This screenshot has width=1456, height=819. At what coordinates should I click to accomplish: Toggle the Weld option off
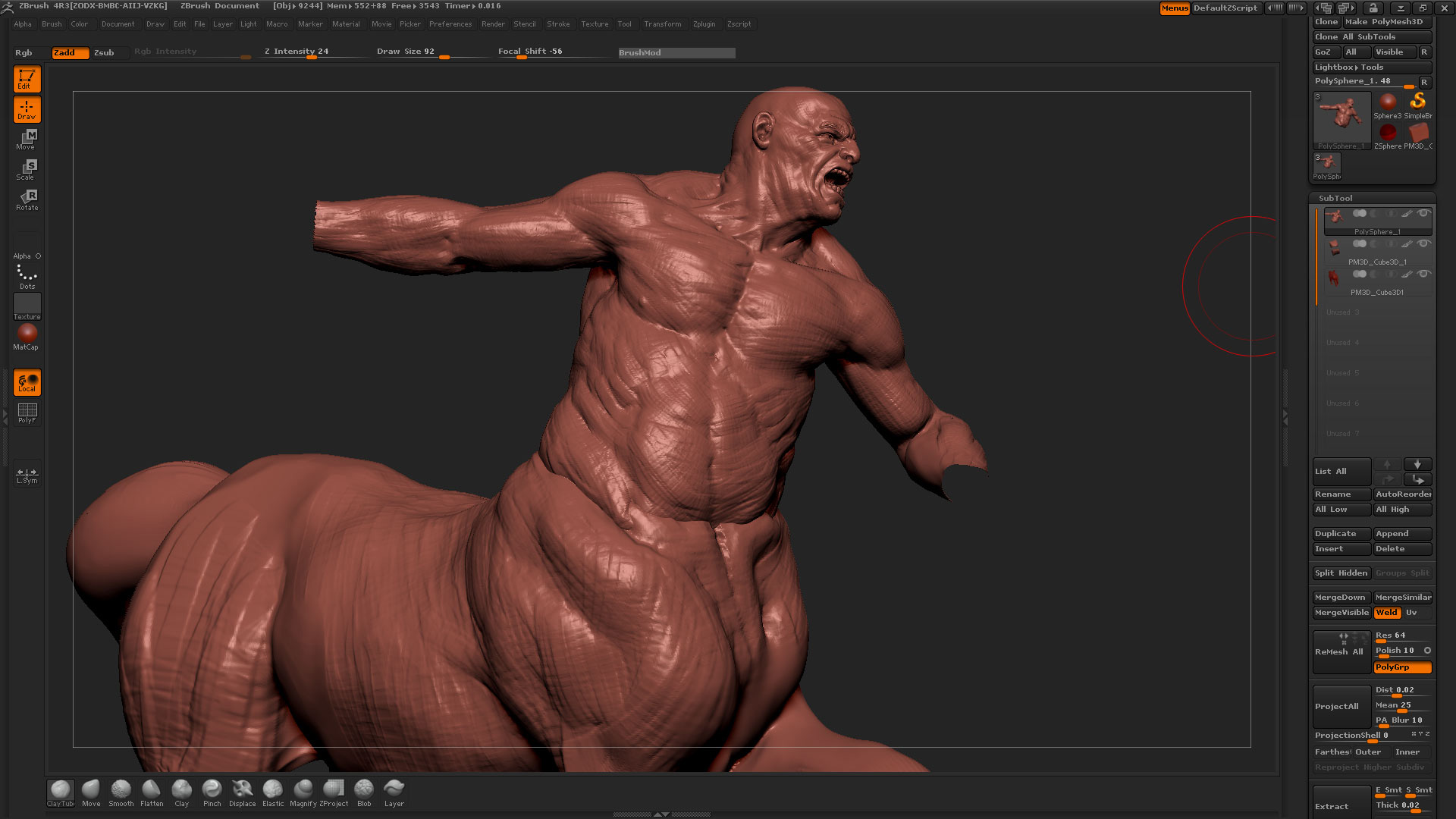(1387, 613)
